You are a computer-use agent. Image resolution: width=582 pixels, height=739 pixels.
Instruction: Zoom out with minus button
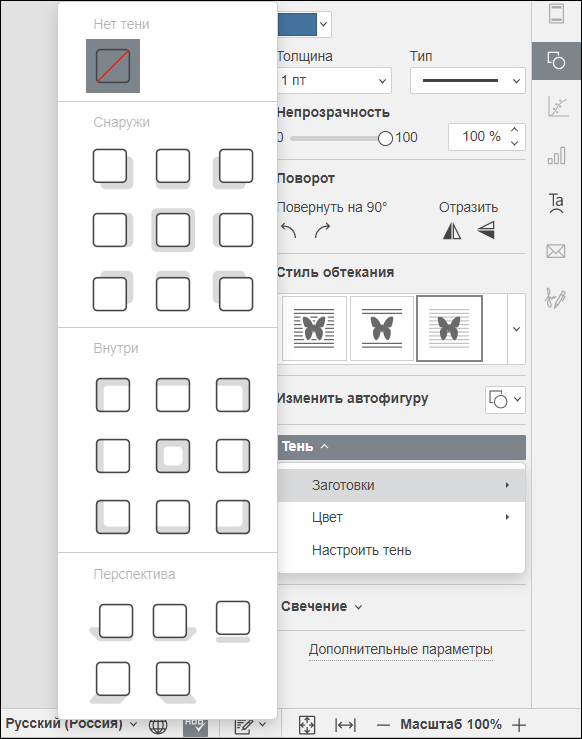pyautogui.click(x=384, y=725)
